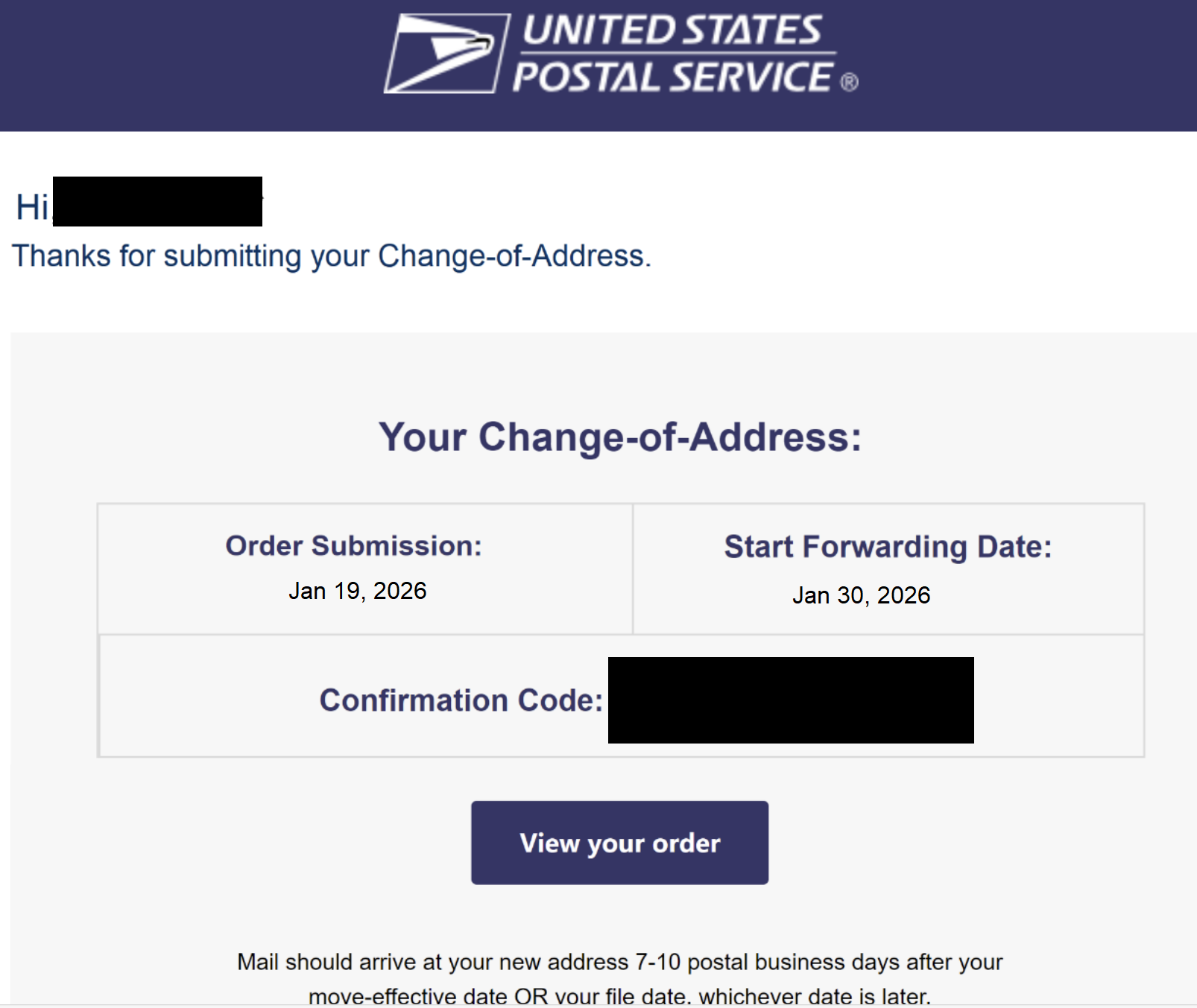Image resolution: width=1197 pixels, height=1008 pixels.
Task: Click the "POSTAL SERVICE" wordmark text
Action: click(672, 77)
